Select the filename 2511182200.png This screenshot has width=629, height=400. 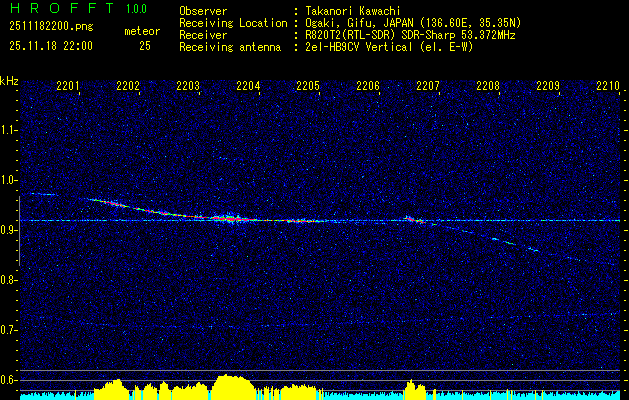click(51, 26)
